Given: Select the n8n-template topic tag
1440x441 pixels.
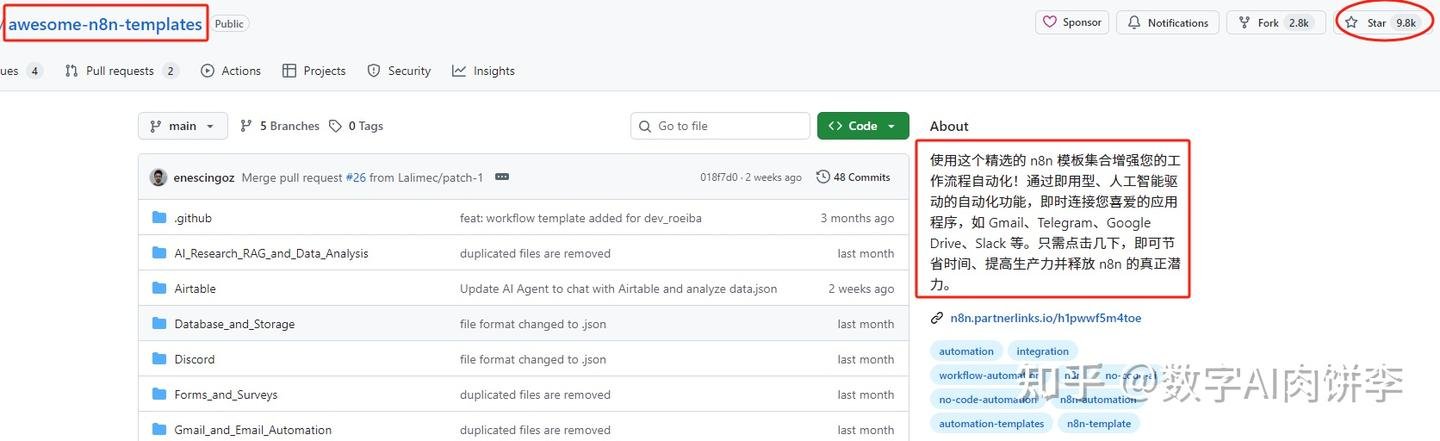Looking at the screenshot, I should tap(1099, 423).
